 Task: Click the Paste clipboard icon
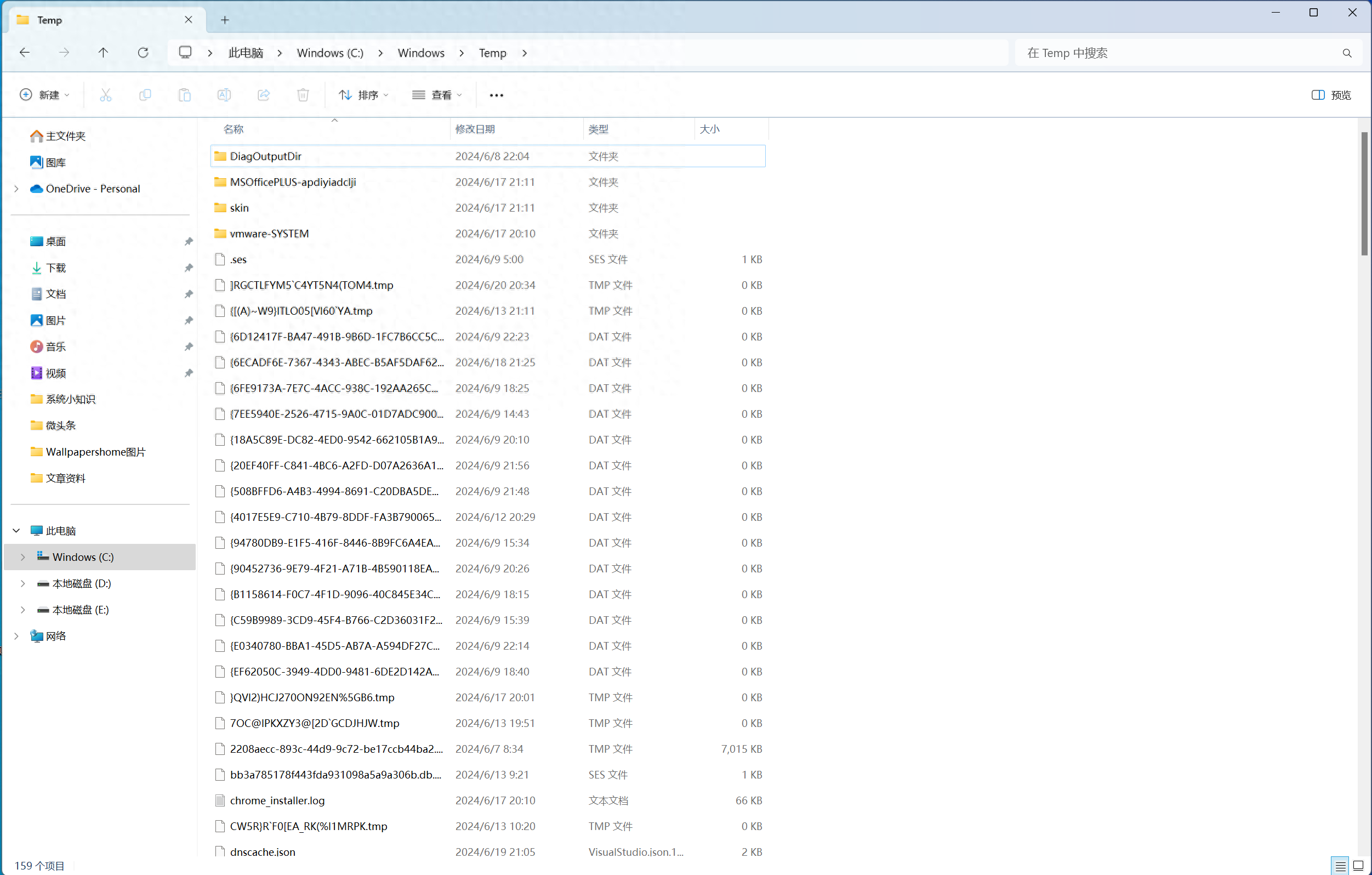pyautogui.click(x=184, y=95)
